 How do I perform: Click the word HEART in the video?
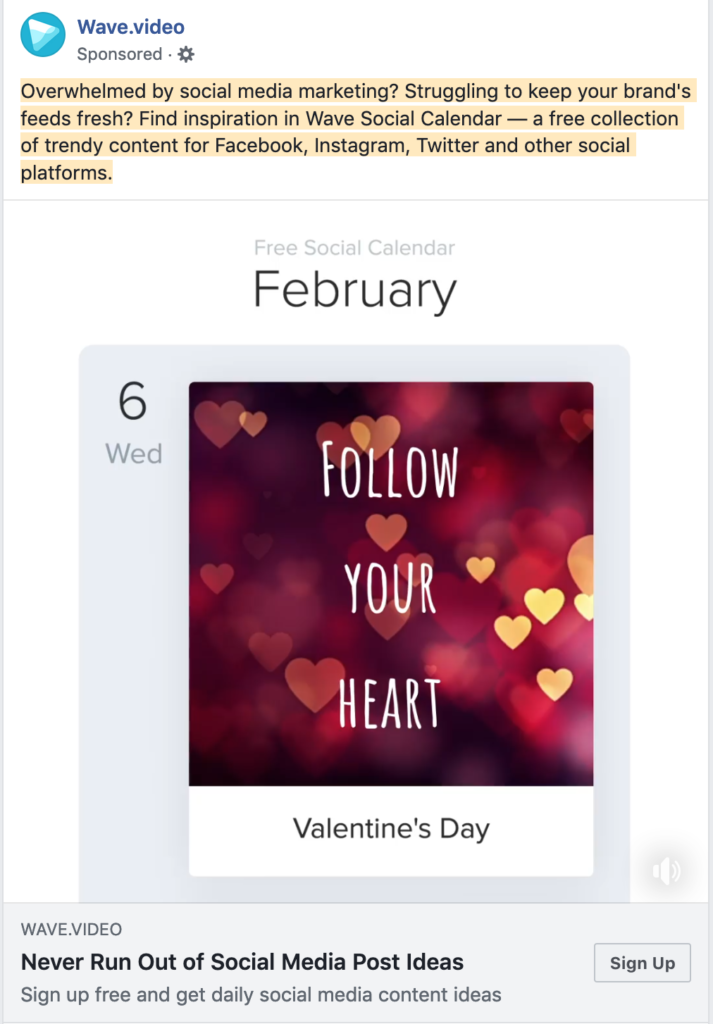[390, 703]
